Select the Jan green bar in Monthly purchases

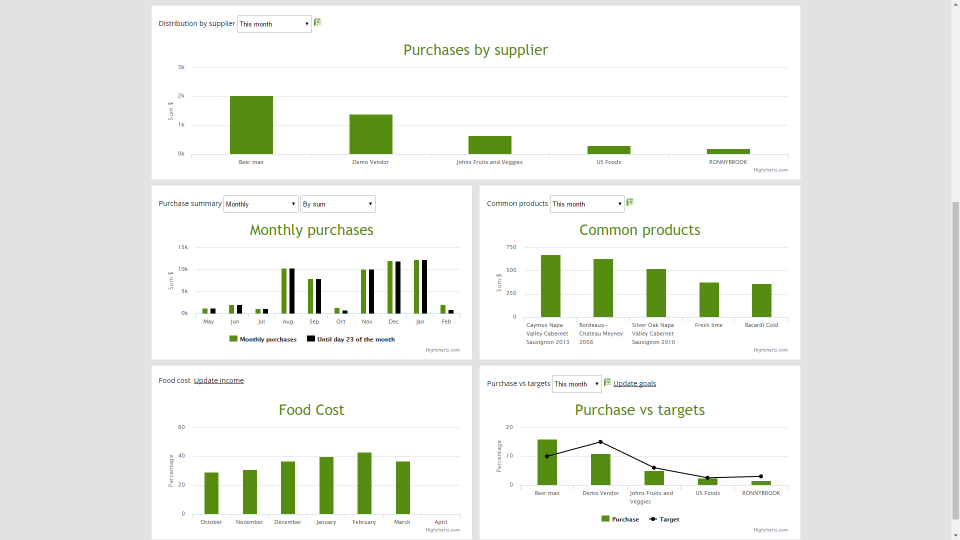416,287
